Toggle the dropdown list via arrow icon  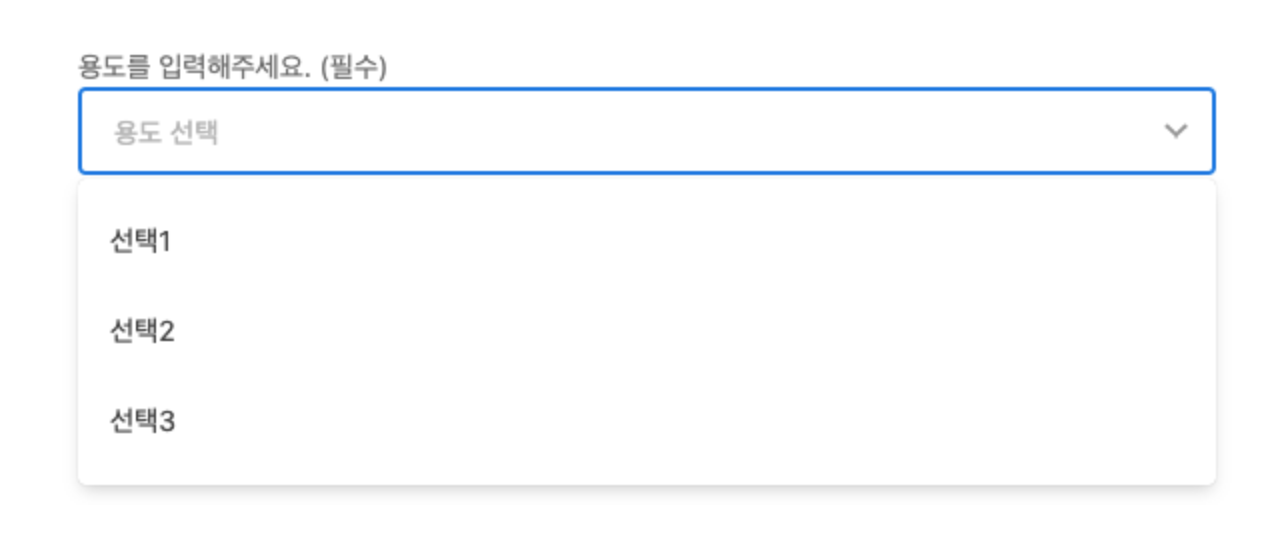pyautogui.click(x=1176, y=131)
